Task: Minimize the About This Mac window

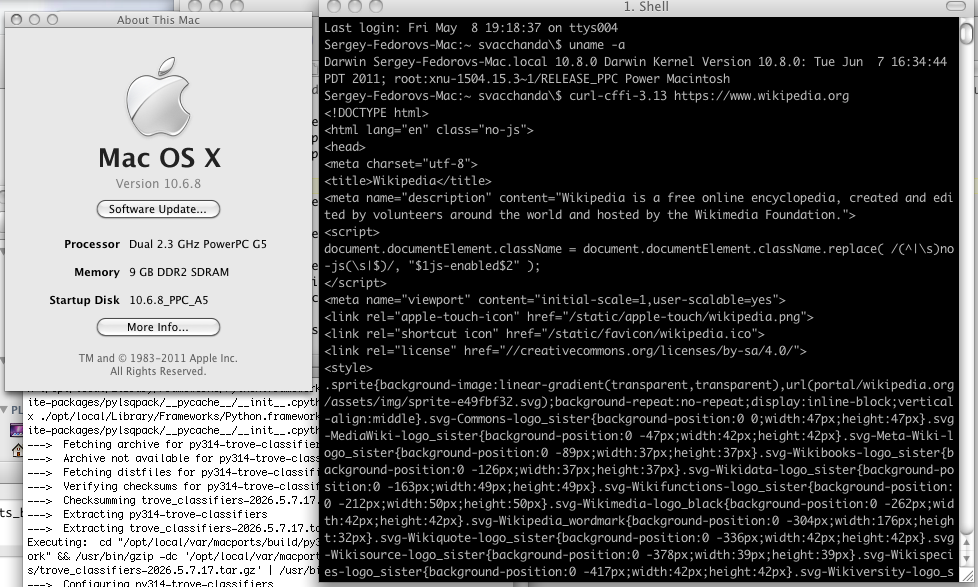Action: pyautogui.click(x=34, y=20)
